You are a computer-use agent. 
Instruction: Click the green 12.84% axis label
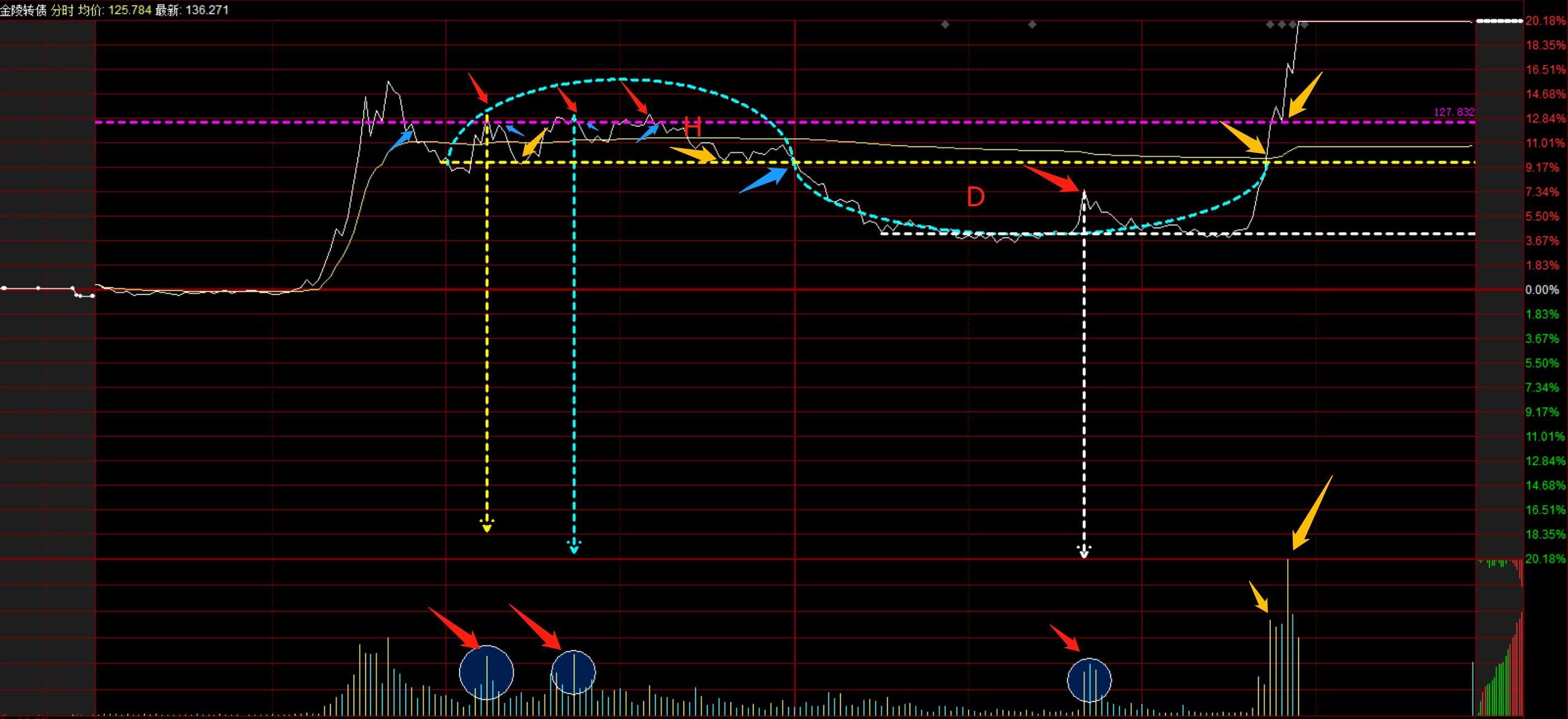[x=1545, y=461]
